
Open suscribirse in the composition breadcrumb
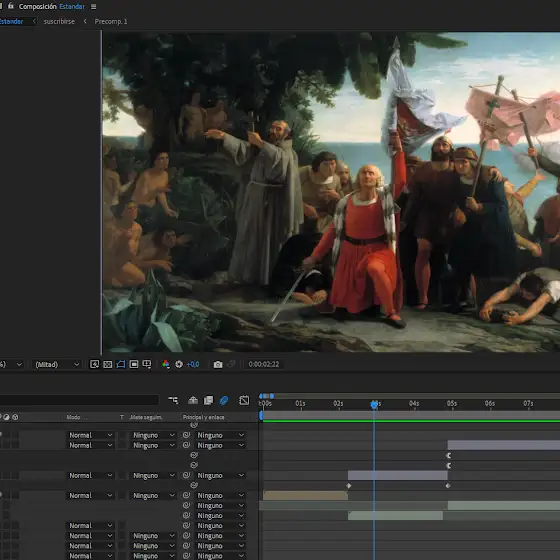pos(59,21)
